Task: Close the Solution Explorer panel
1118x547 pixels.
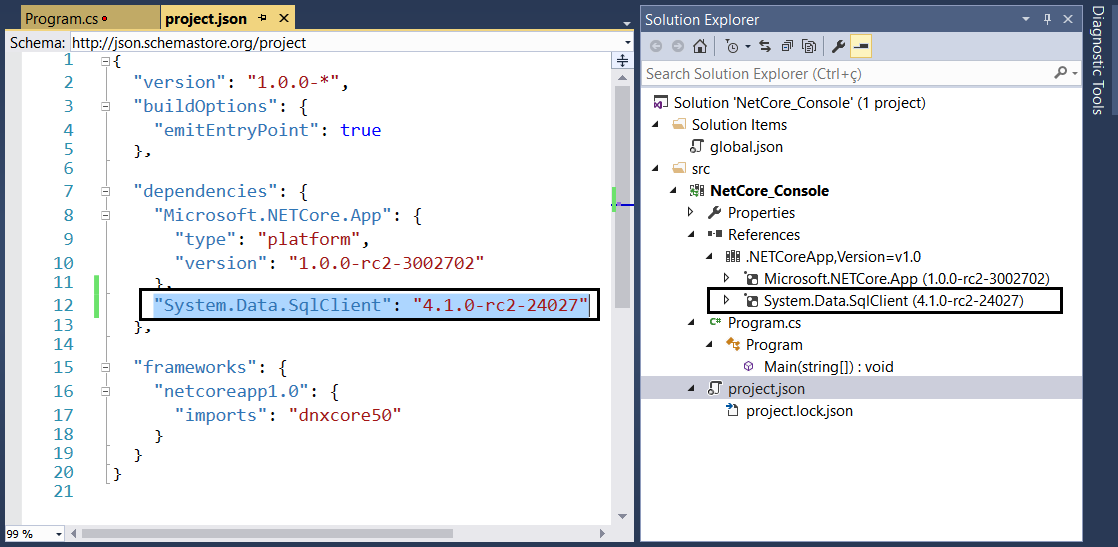Action: click(x=1068, y=19)
